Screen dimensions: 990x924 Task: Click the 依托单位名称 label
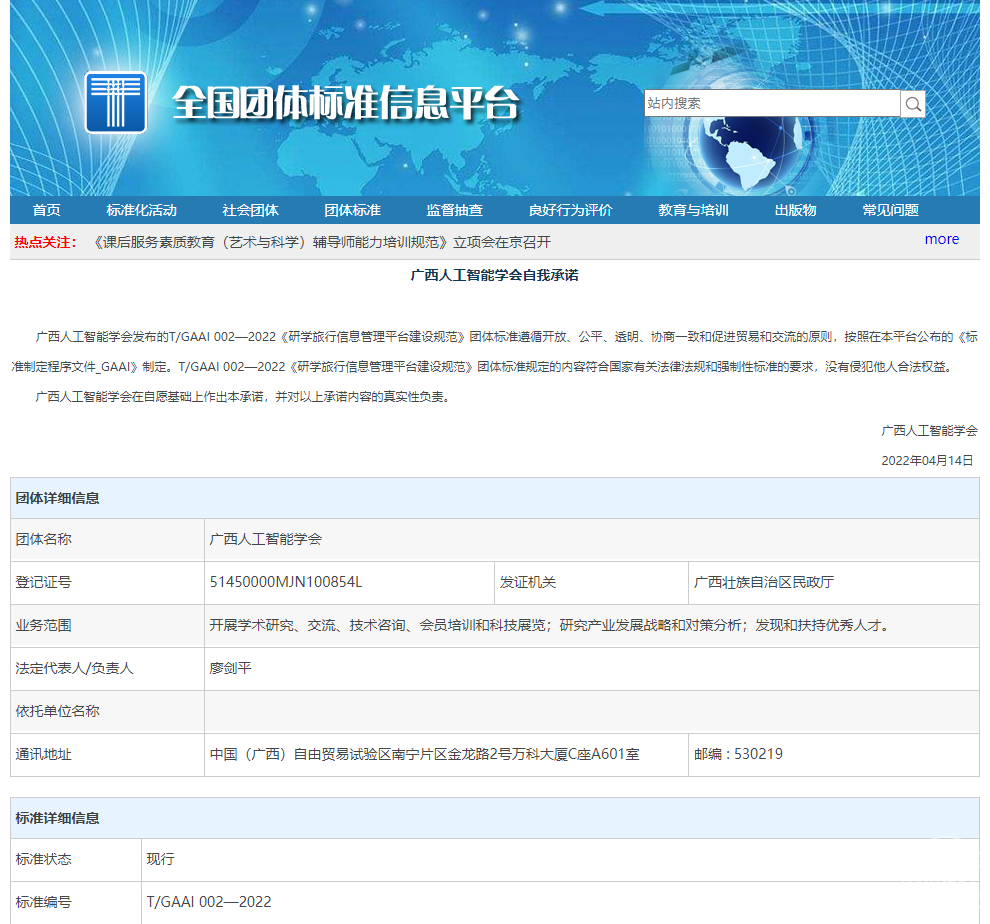click(57, 711)
